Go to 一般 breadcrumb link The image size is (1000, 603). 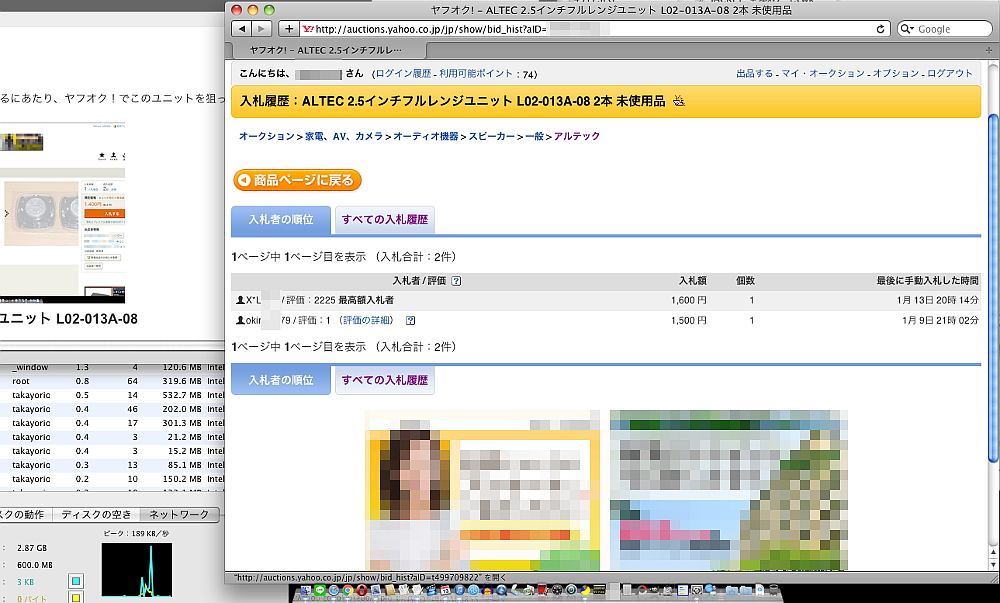(534, 136)
